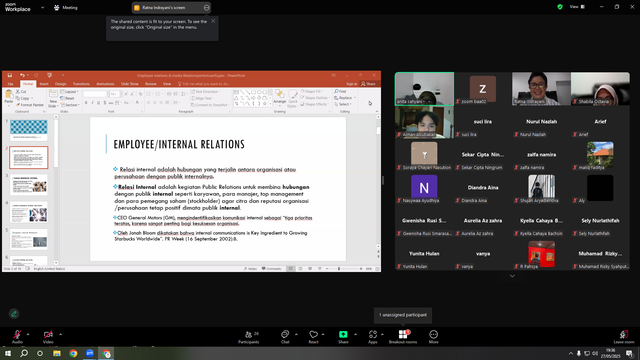The height and width of the screenshot is (360, 640).
Task: Click Leave room button
Action: click(x=624, y=337)
